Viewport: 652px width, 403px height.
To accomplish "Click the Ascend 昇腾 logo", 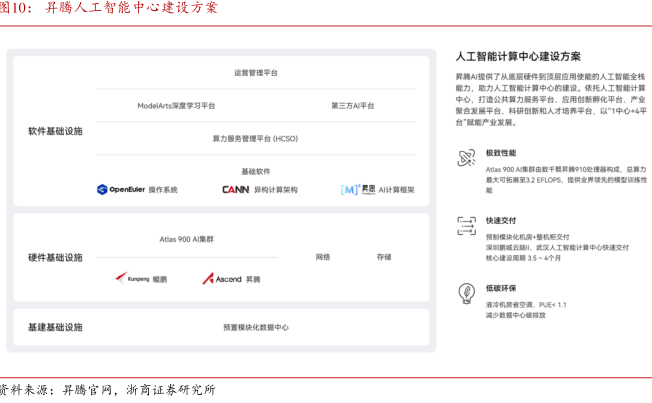I will 222,278.
